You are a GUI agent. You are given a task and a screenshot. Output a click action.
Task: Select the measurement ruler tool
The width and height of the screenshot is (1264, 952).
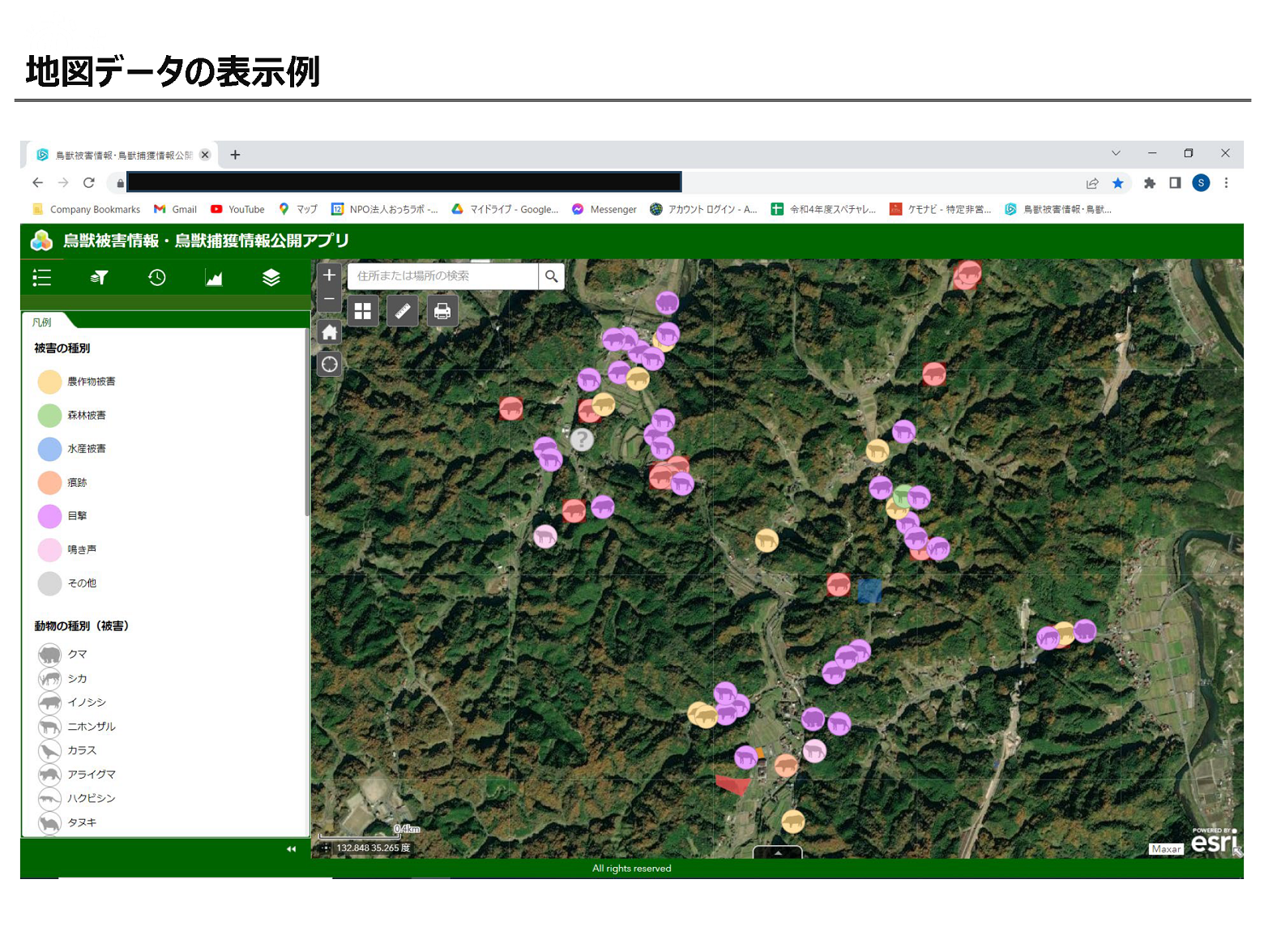pyautogui.click(x=403, y=311)
